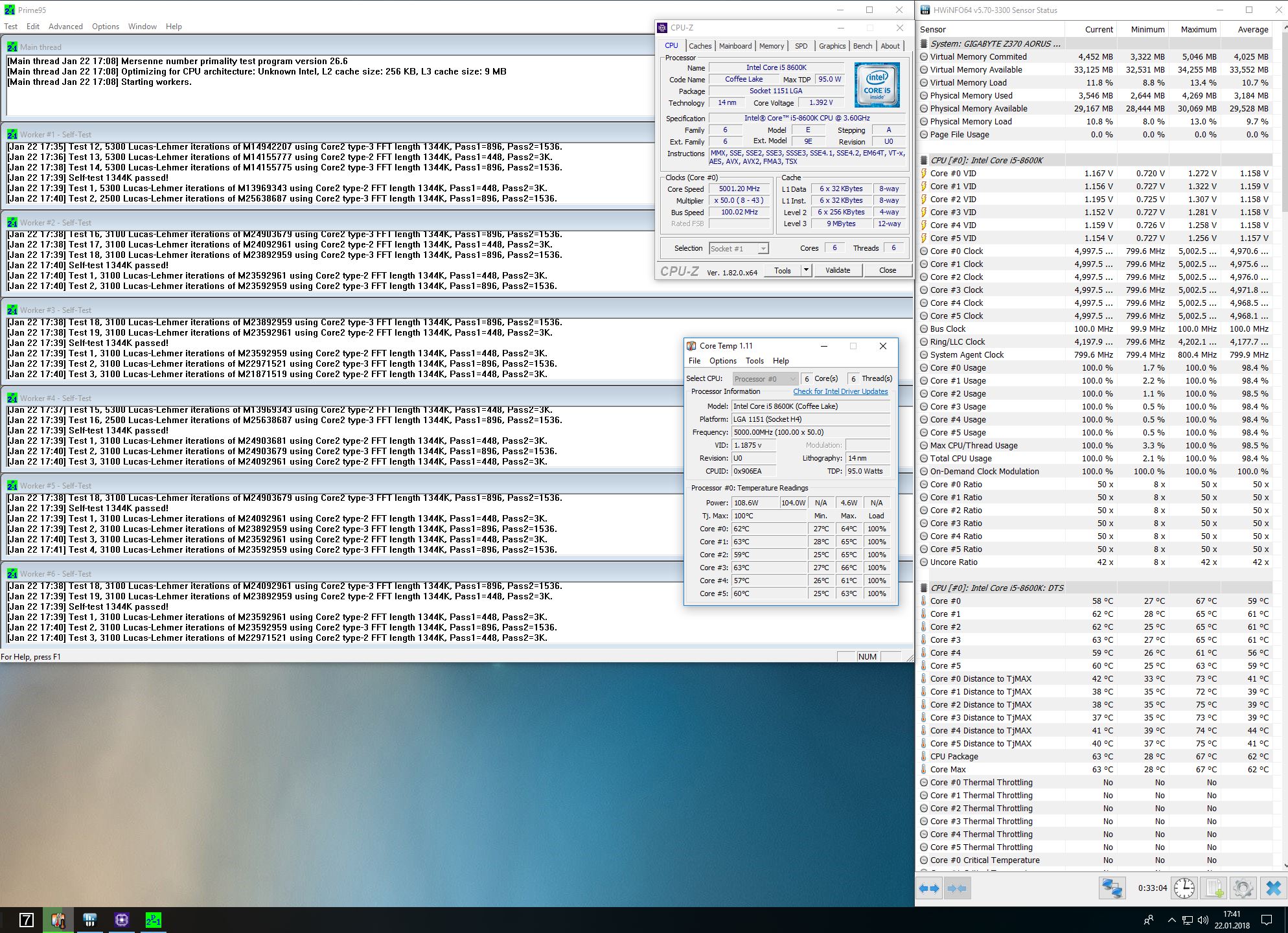Switch to CPU-Z chip icon on the taskbar
Image resolution: width=1288 pixels, height=933 pixels.
pos(121,920)
